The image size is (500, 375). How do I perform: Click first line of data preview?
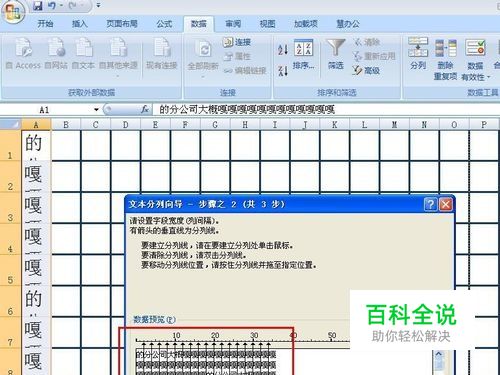tap(206, 355)
